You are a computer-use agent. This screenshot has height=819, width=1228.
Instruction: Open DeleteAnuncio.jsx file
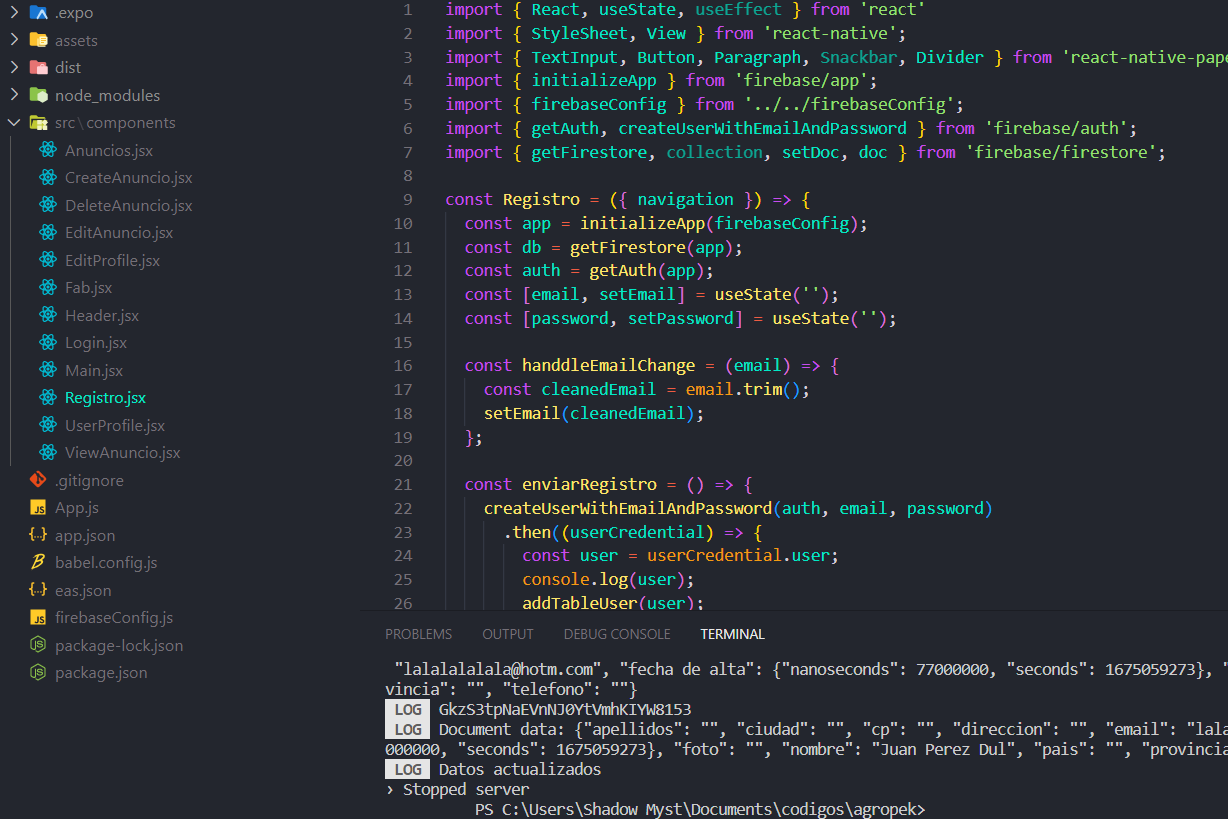pyautogui.click(x=128, y=206)
